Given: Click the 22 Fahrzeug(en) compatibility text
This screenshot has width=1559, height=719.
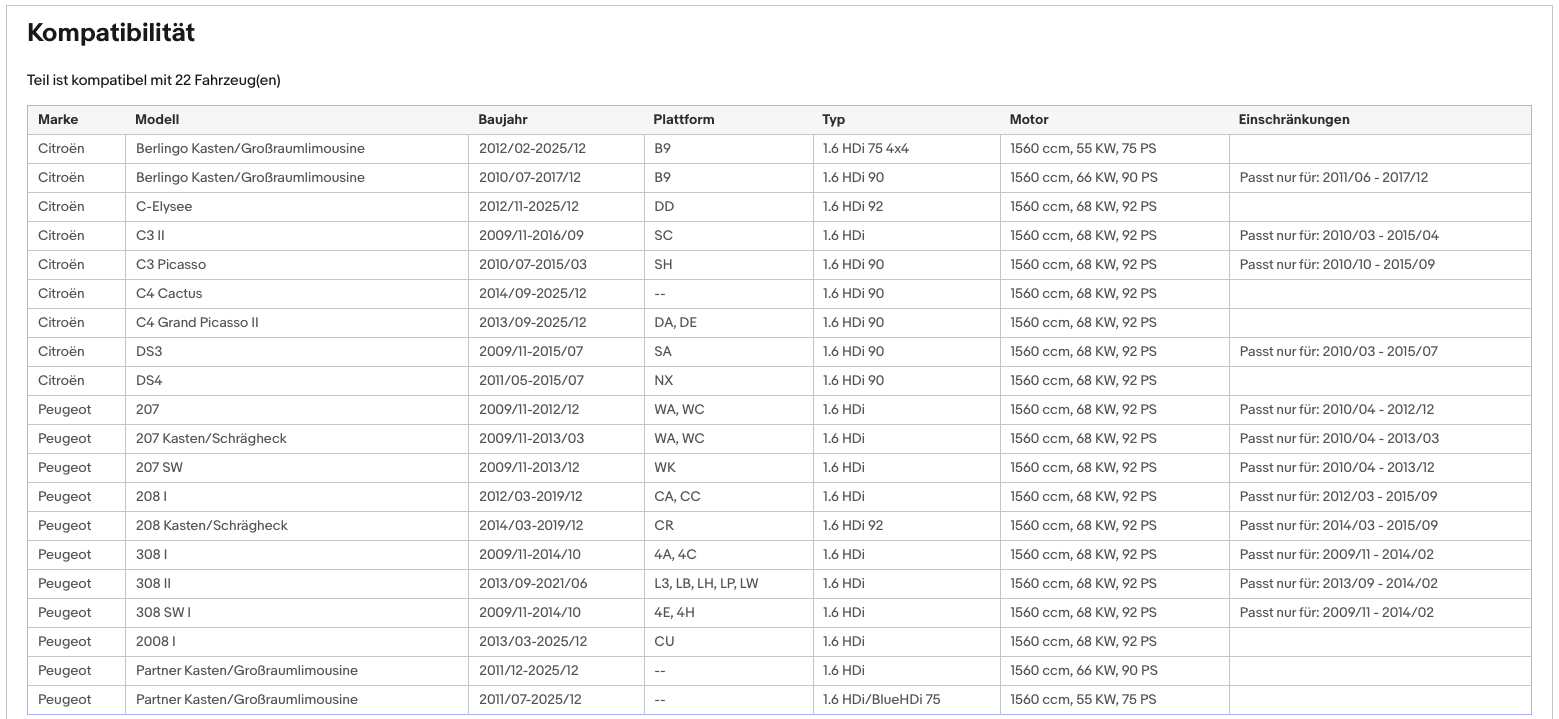Looking at the screenshot, I should 228,80.
